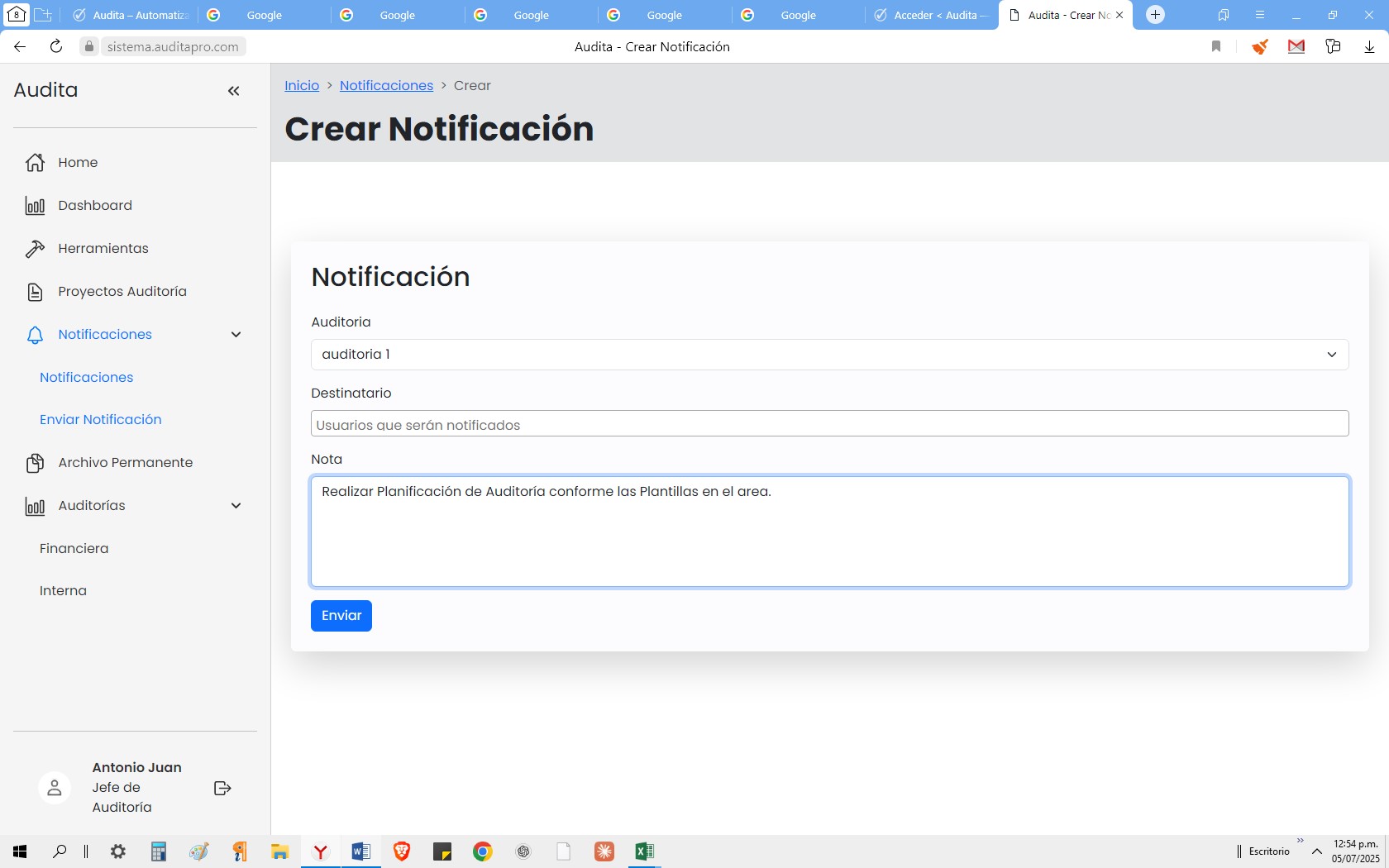Open the Auditoria dropdown selector
Viewport: 1389px width, 868px height.
(829, 355)
